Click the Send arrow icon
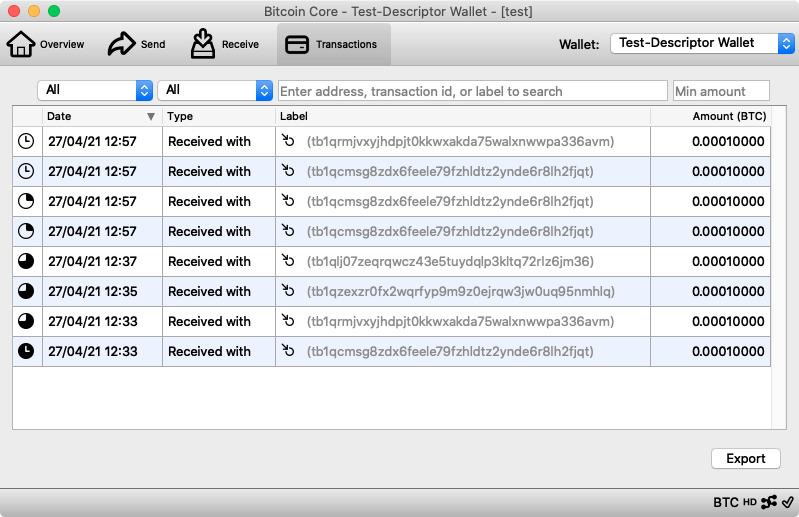 [x=121, y=44]
